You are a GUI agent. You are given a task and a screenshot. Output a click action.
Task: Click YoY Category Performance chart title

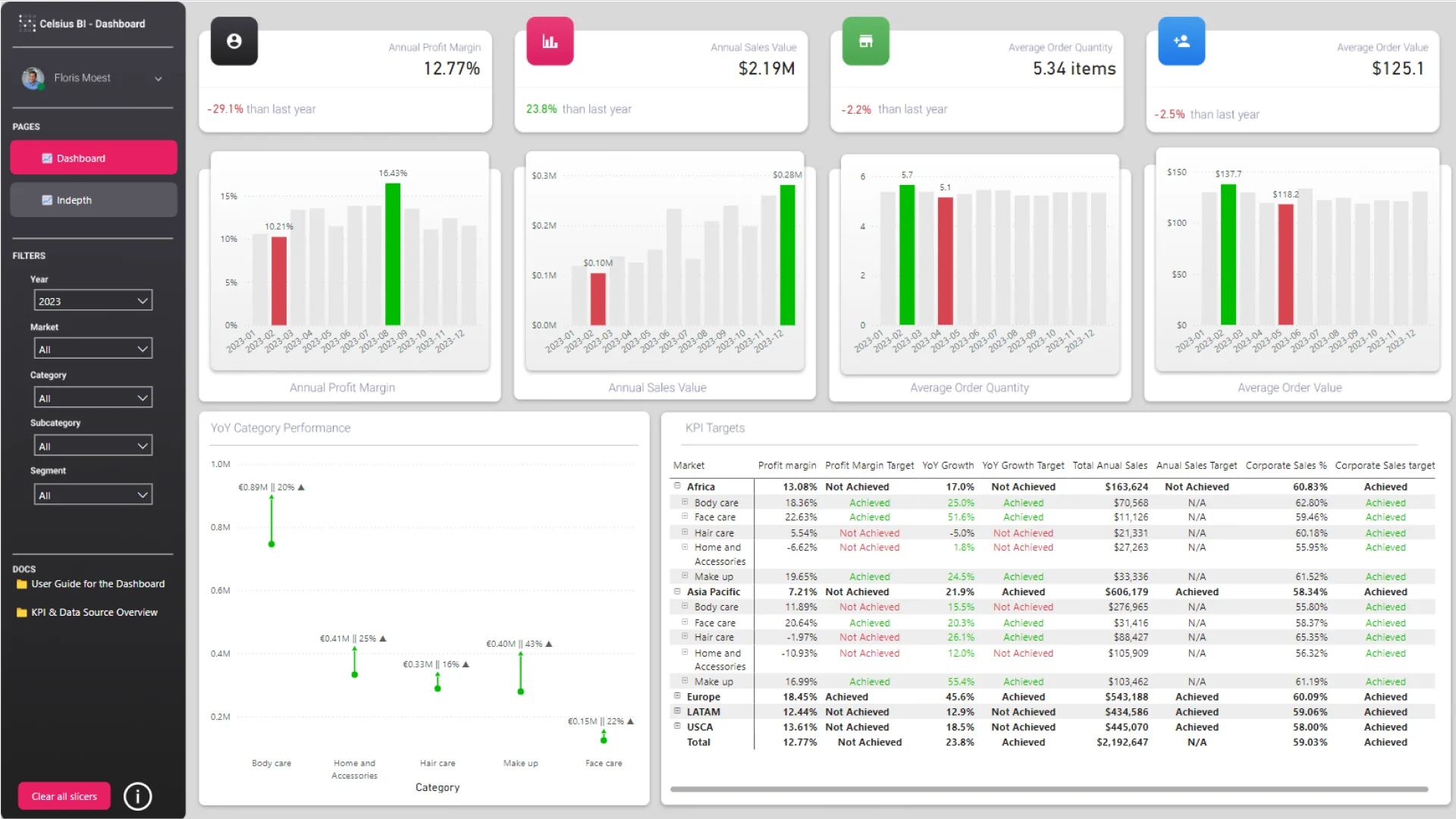[281, 428]
